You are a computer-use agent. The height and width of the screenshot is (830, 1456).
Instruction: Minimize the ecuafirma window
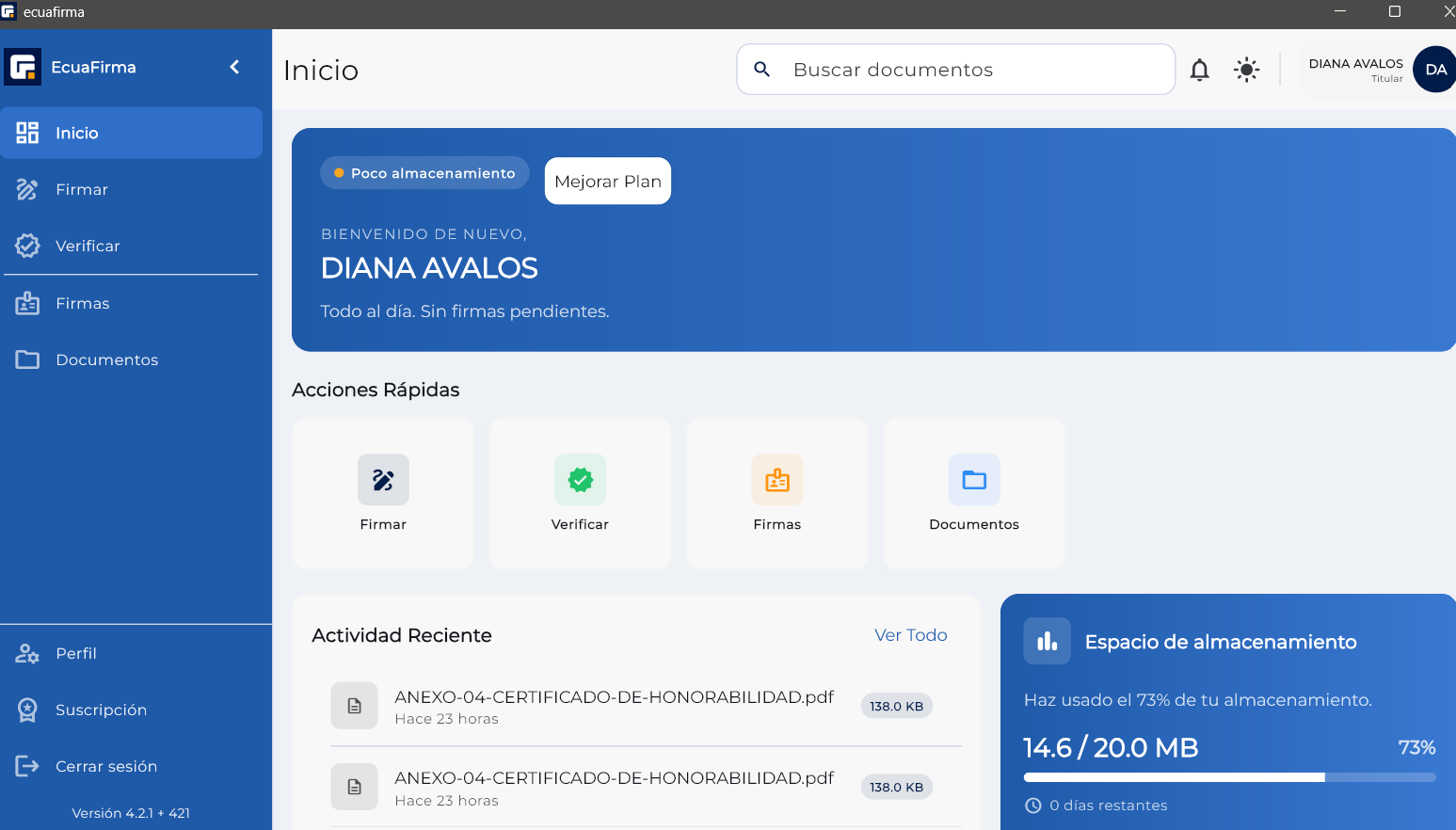(x=1340, y=11)
